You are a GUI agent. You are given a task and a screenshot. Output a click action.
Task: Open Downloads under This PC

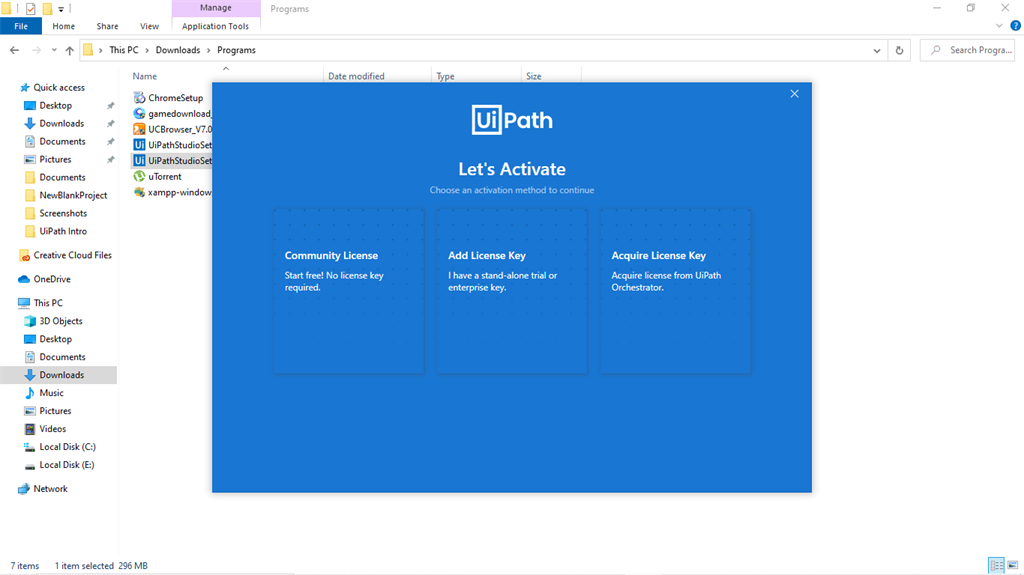pos(61,375)
